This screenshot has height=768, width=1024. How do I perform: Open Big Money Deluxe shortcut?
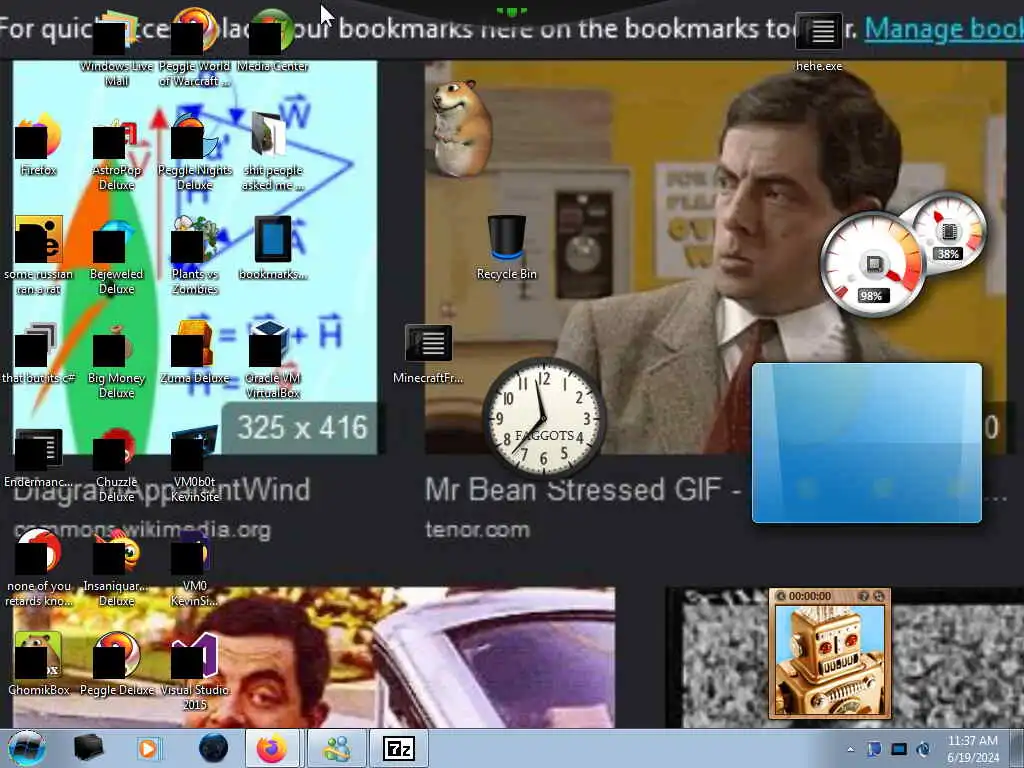coord(116,361)
